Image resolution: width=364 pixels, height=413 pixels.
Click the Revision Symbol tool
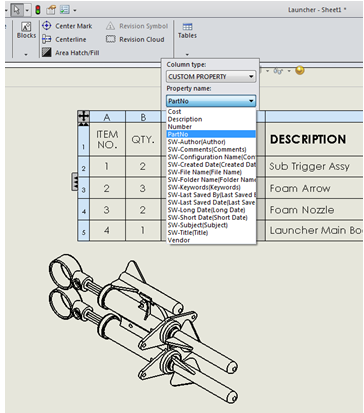137,26
